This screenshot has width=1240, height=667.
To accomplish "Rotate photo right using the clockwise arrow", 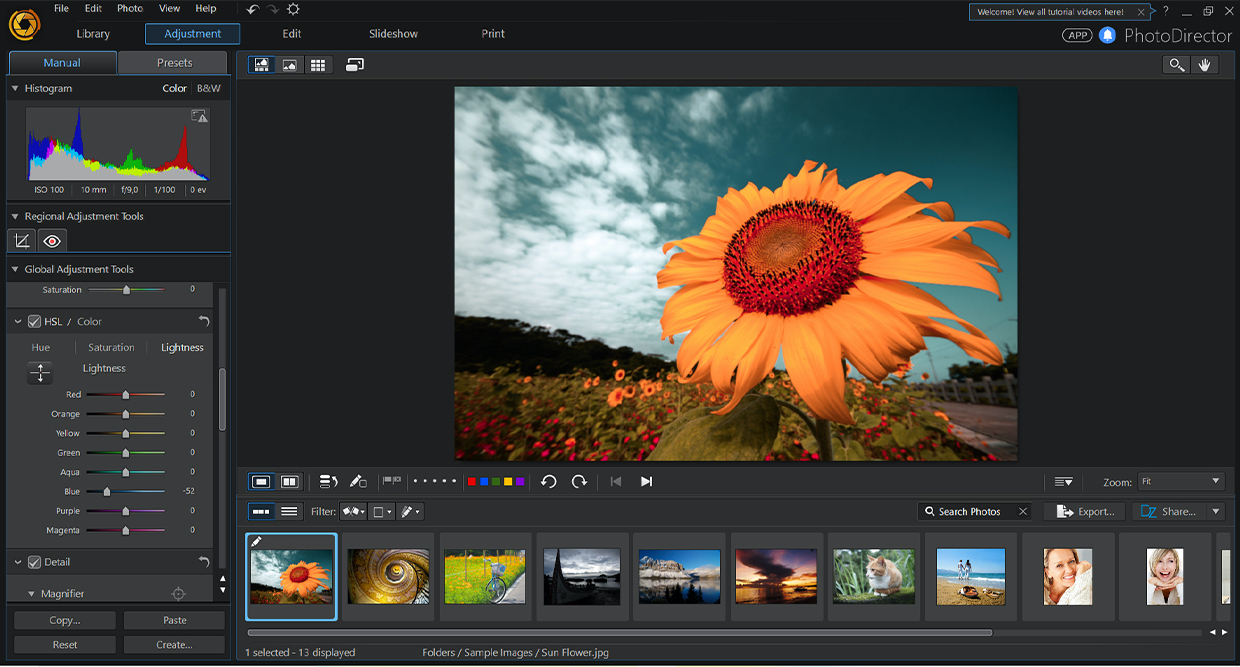I will tap(579, 482).
